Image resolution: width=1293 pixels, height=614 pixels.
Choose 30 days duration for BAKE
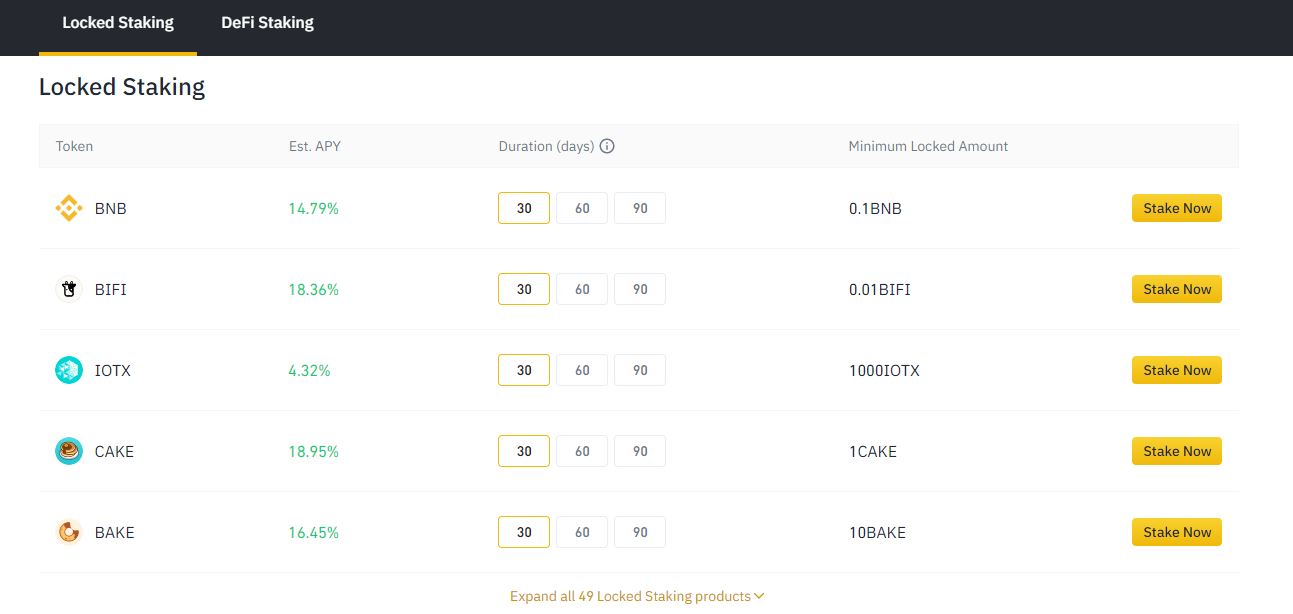point(524,532)
